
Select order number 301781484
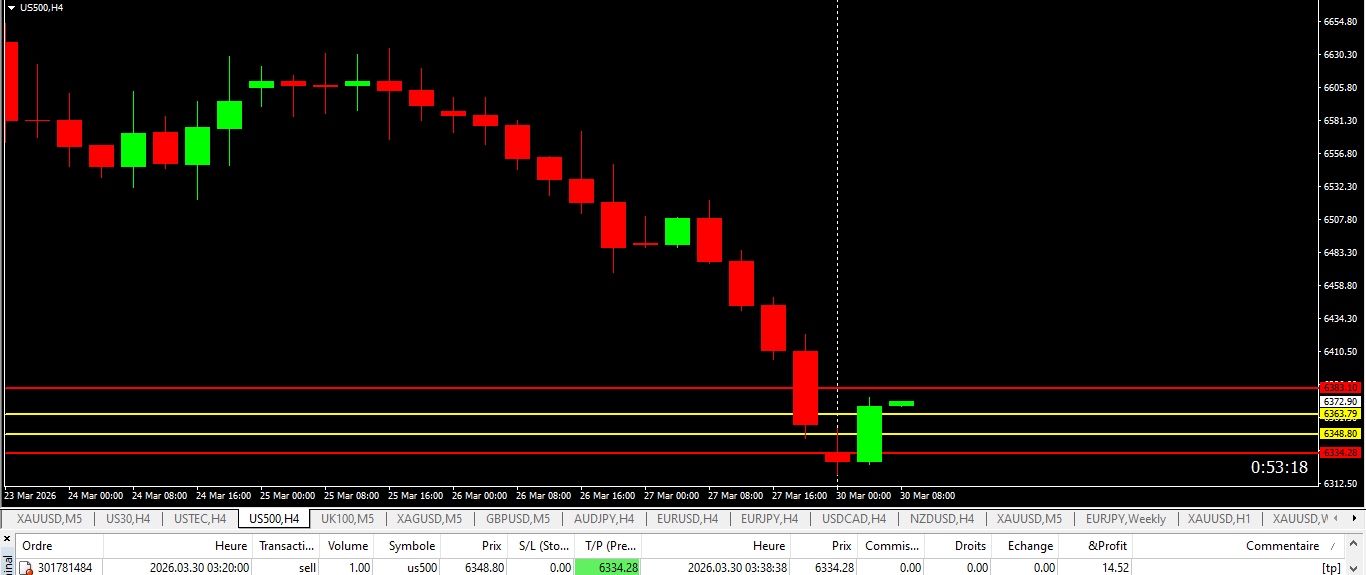click(x=65, y=568)
